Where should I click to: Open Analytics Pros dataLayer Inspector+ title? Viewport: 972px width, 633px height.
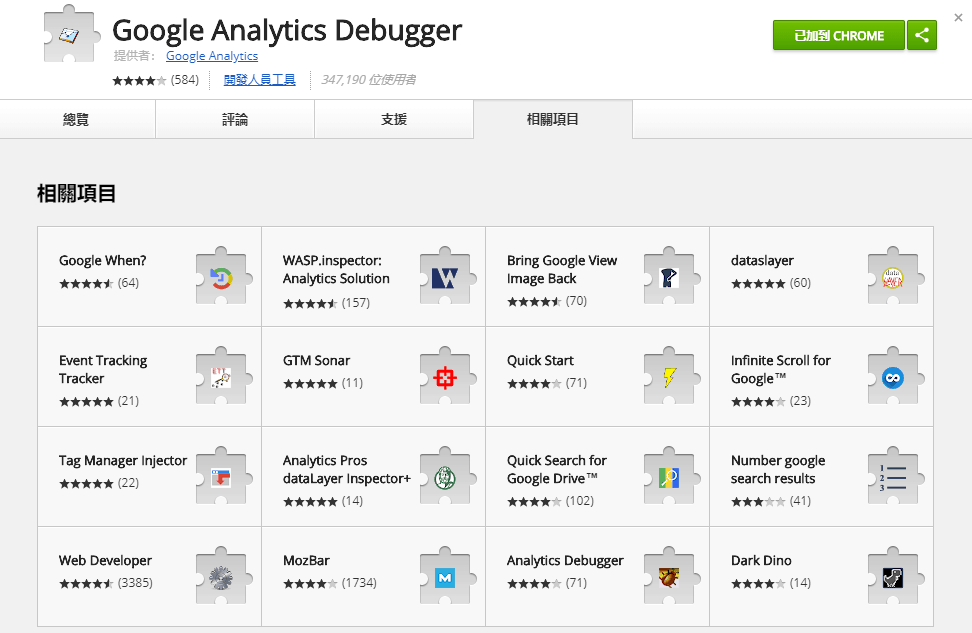click(x=347, y=469)
